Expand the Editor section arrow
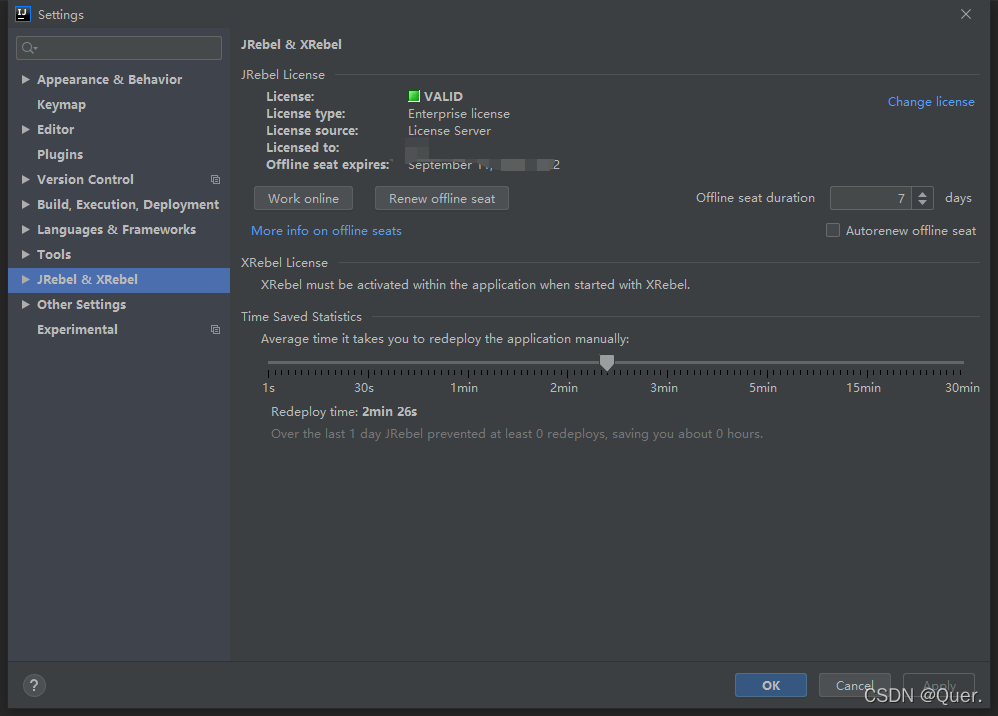The height and width of the screenshot is (716, 998). (x=25, y=129)
